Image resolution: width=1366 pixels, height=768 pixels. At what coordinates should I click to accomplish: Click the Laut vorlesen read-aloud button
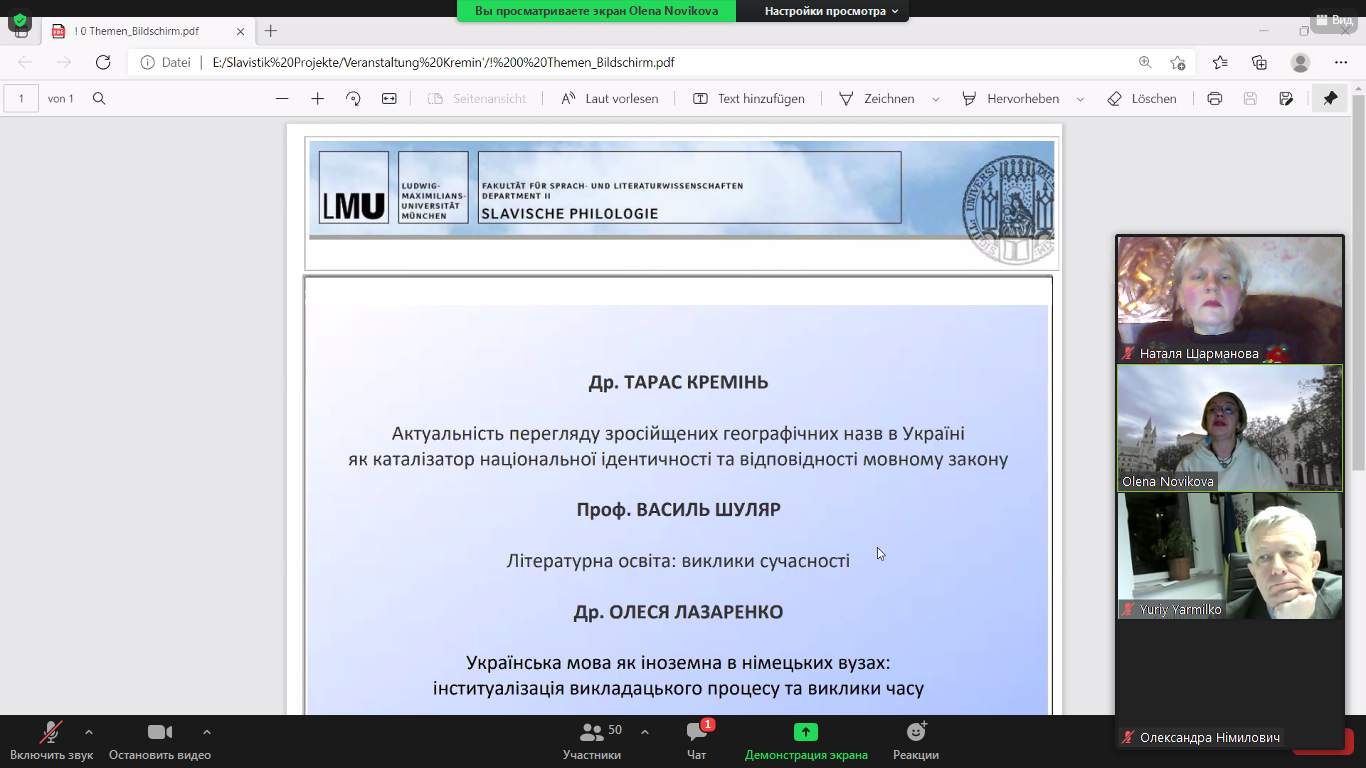click(x=609, y=99)
